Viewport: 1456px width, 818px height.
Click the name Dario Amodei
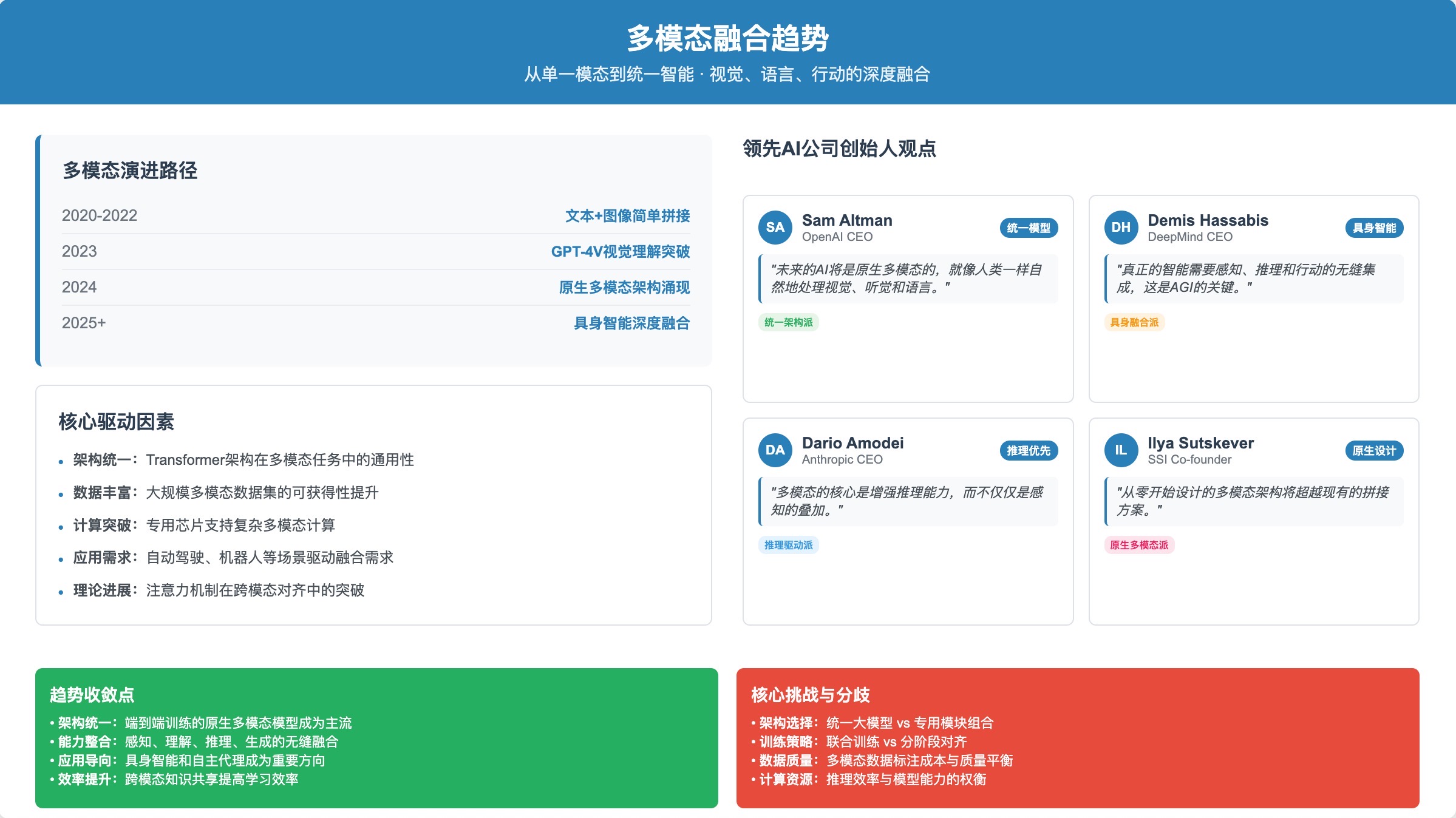[x=852, y=443]
